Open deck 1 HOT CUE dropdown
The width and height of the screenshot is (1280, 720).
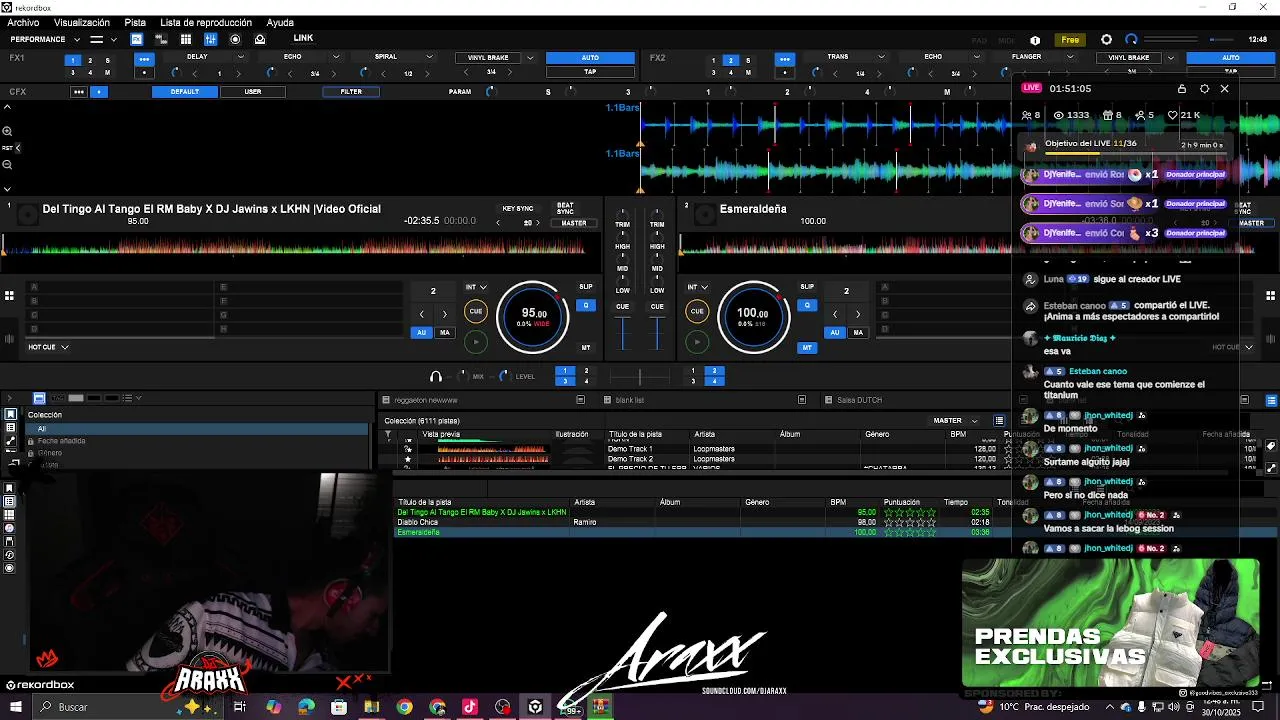[x=48, y=347]
